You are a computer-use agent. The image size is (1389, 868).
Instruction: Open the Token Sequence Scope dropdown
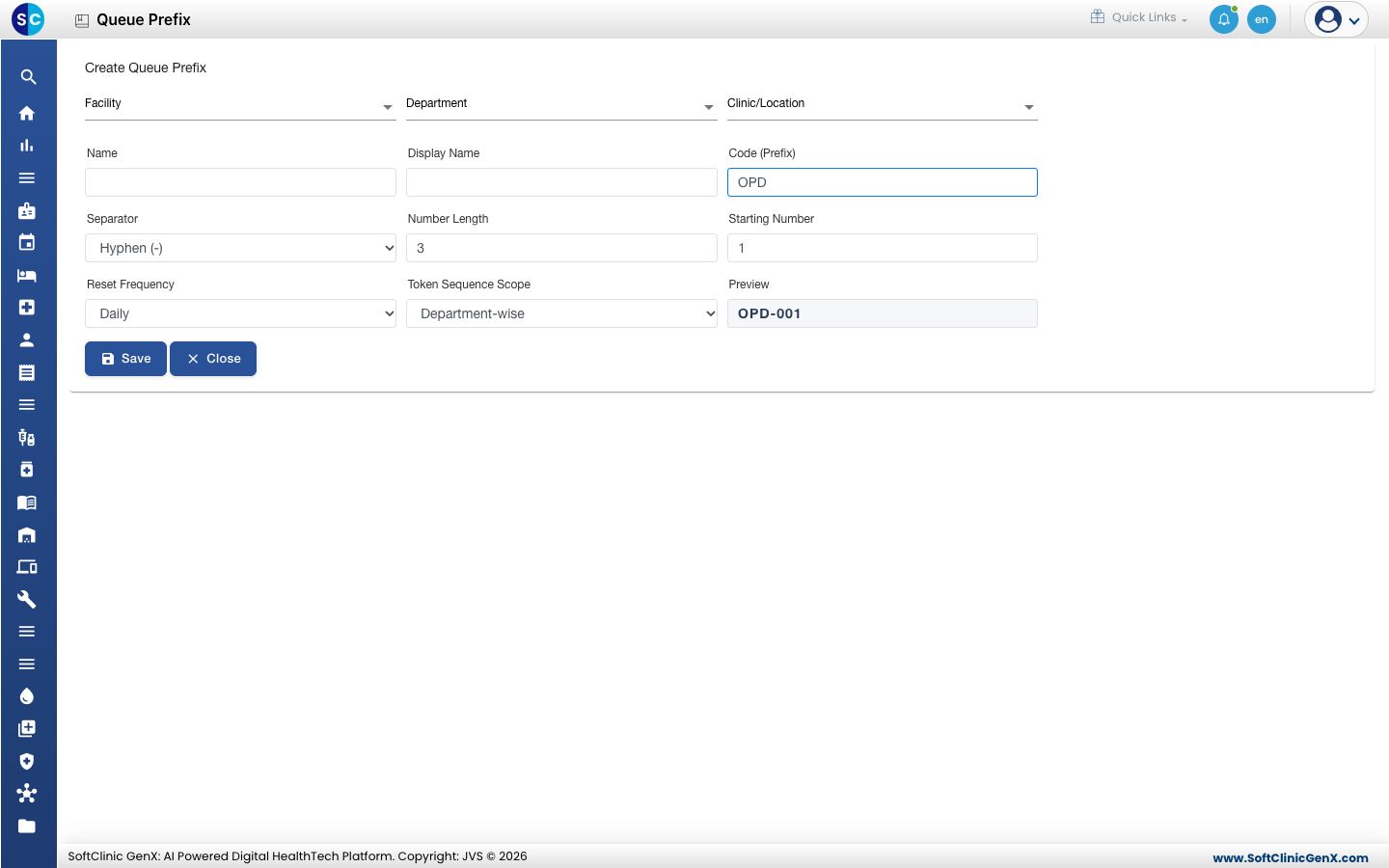click(561, 313)
